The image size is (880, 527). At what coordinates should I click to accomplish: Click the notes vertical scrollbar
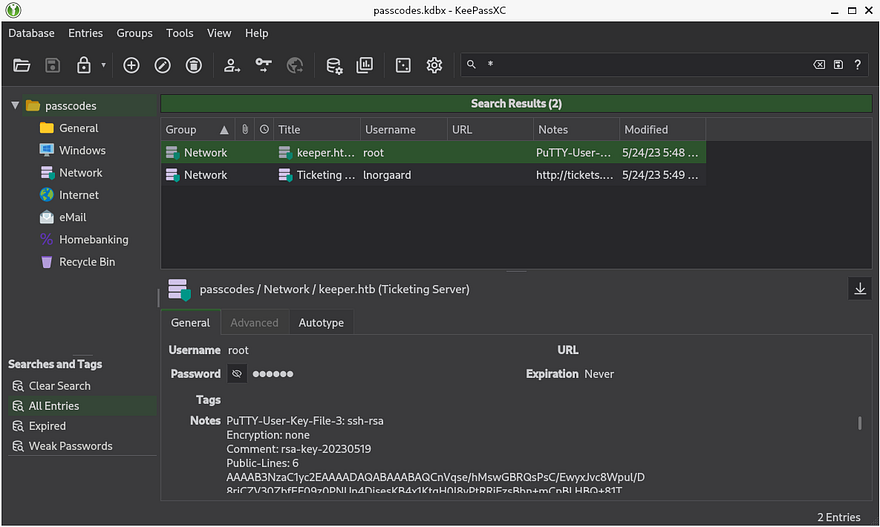pos(860,424)
